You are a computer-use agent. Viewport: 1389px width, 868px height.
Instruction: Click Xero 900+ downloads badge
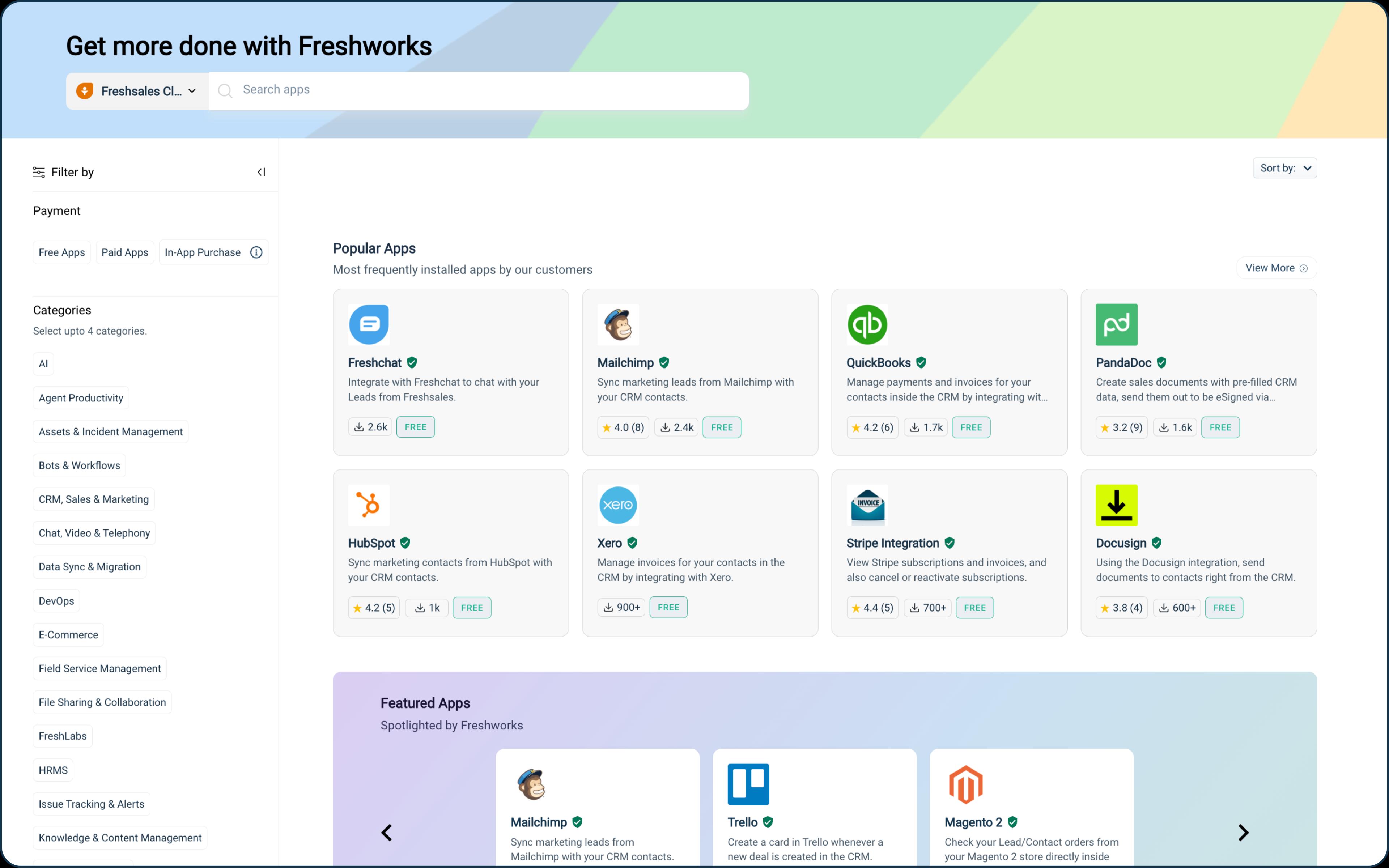[621, 607]
